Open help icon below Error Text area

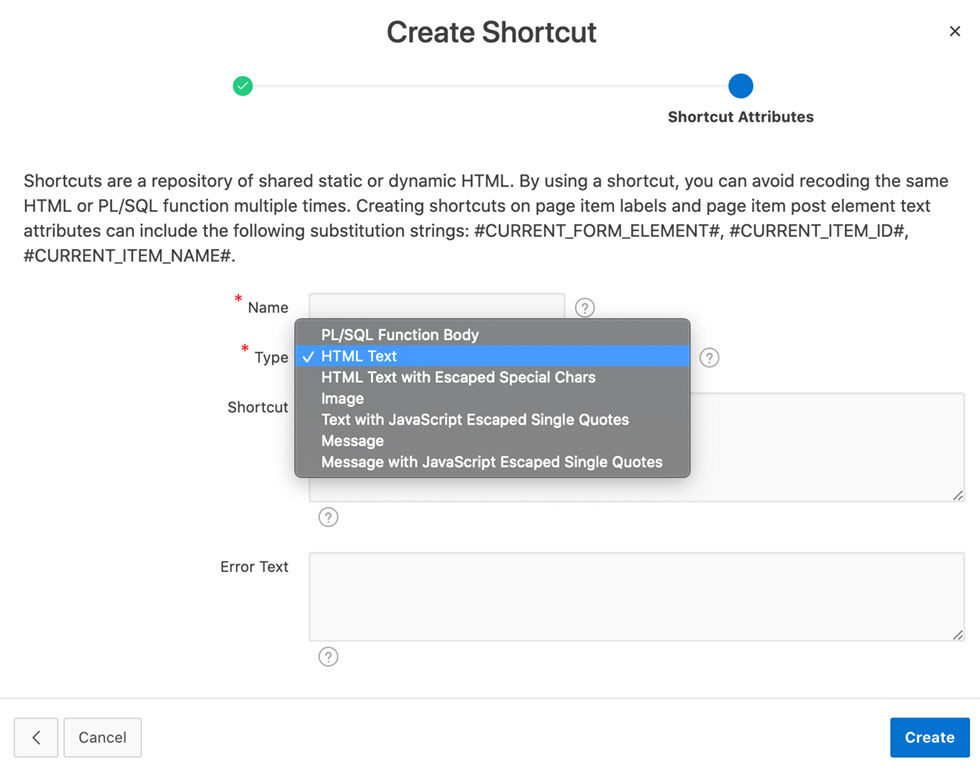click(328, 657)
